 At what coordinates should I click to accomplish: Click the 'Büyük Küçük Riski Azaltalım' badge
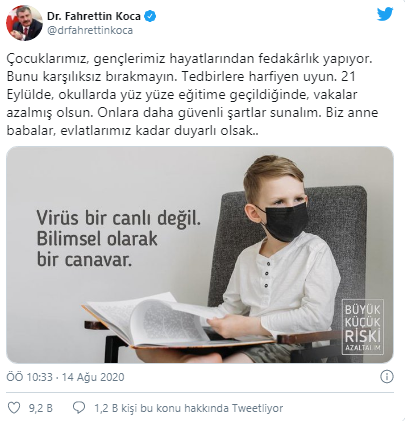tap(363, 327)
